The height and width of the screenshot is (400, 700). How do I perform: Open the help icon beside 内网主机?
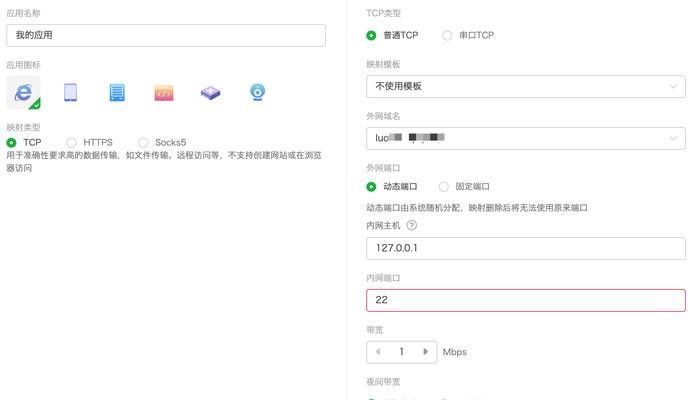pos(412,225)
